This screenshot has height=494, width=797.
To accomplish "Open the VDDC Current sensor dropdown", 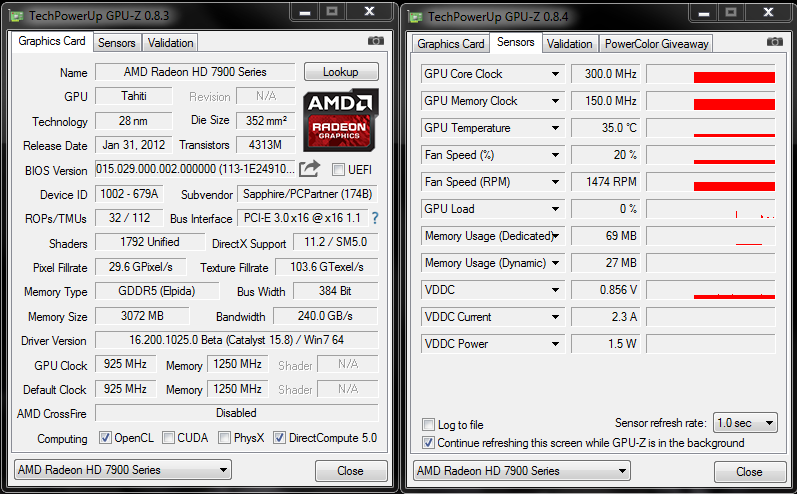I will point(556,317).
